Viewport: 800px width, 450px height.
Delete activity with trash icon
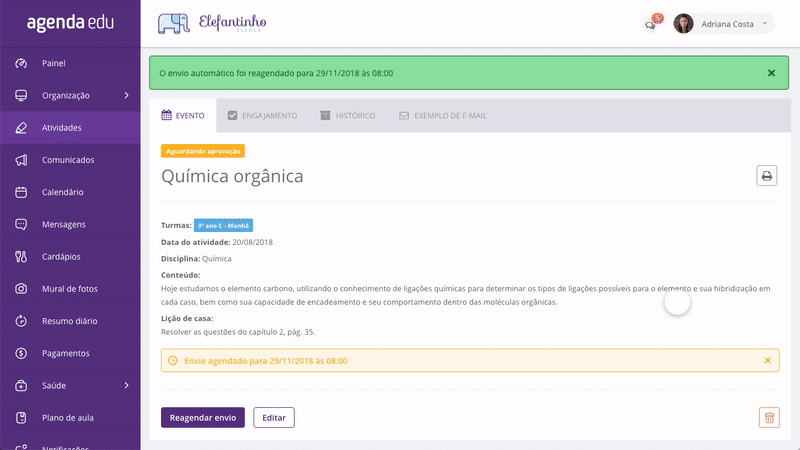coord(769,417)
